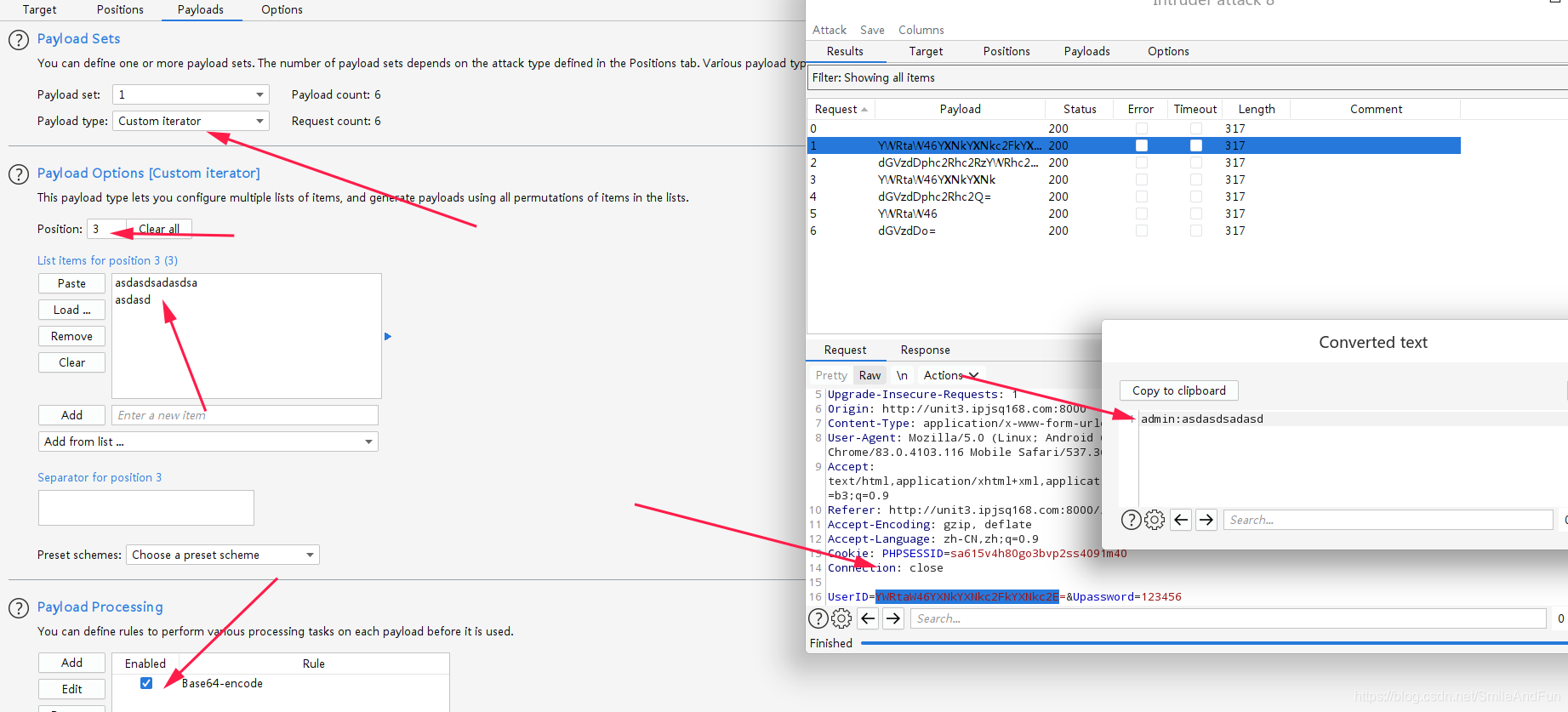This screenshot has height=712, width=1568.
Task: Switch to Options tab in main window
Action: (x=282, y=9)
